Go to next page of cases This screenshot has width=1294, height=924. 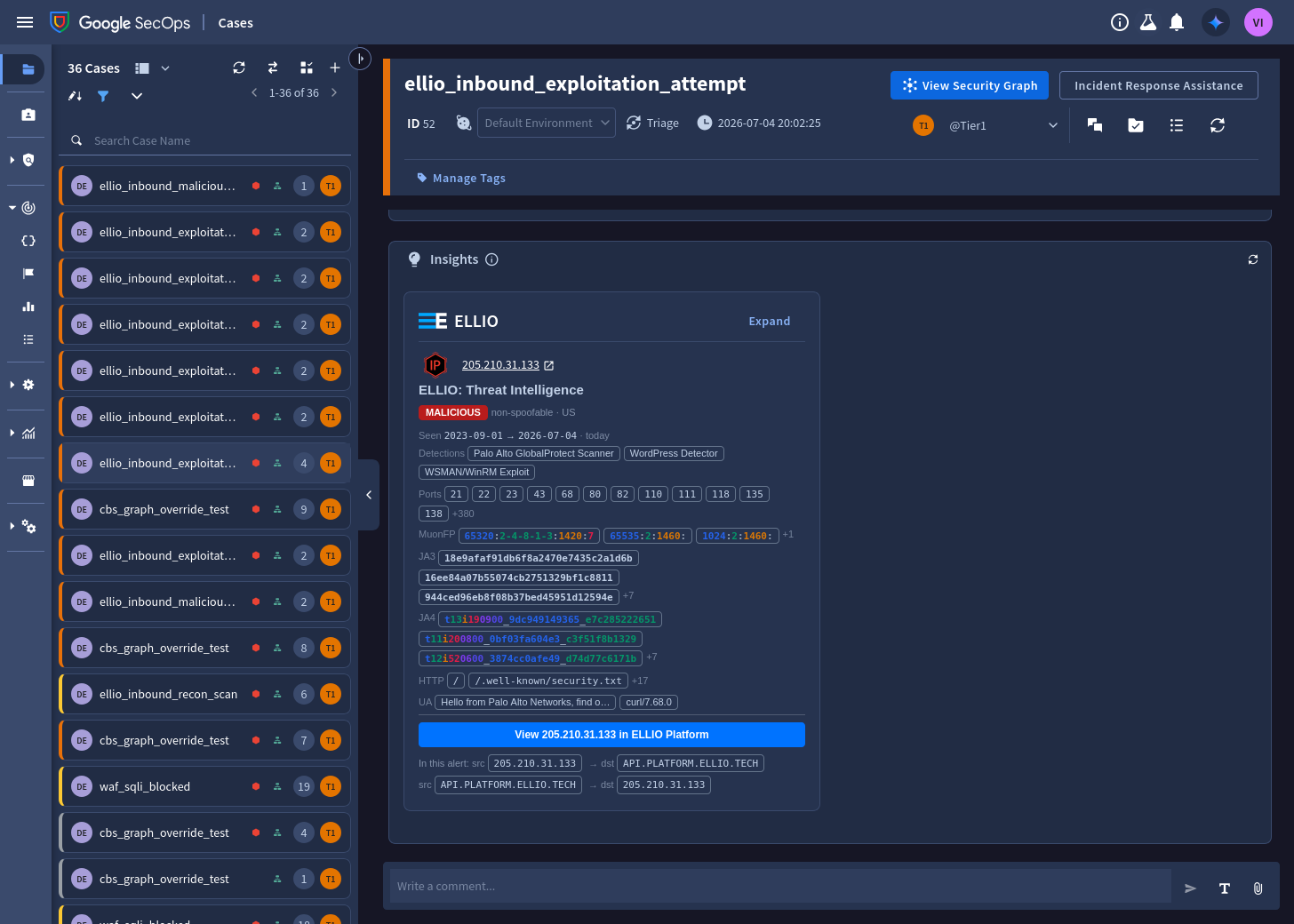pyautogui.click(x=334, y=92)
